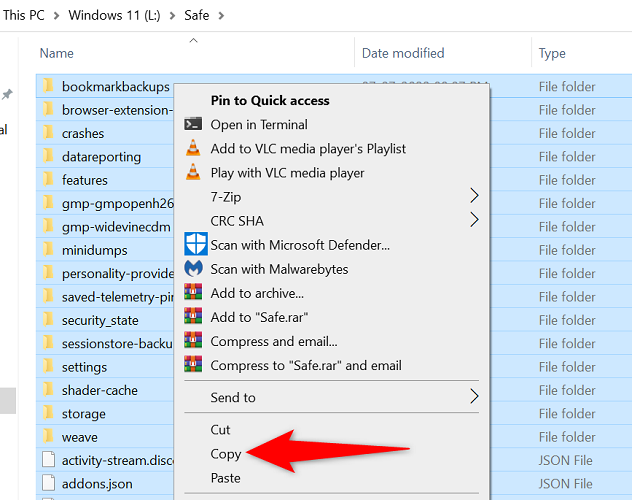Click the VLC cone next to Add to Playlist
This screenshot has width=632, height=500.
(x=194, y=149)
